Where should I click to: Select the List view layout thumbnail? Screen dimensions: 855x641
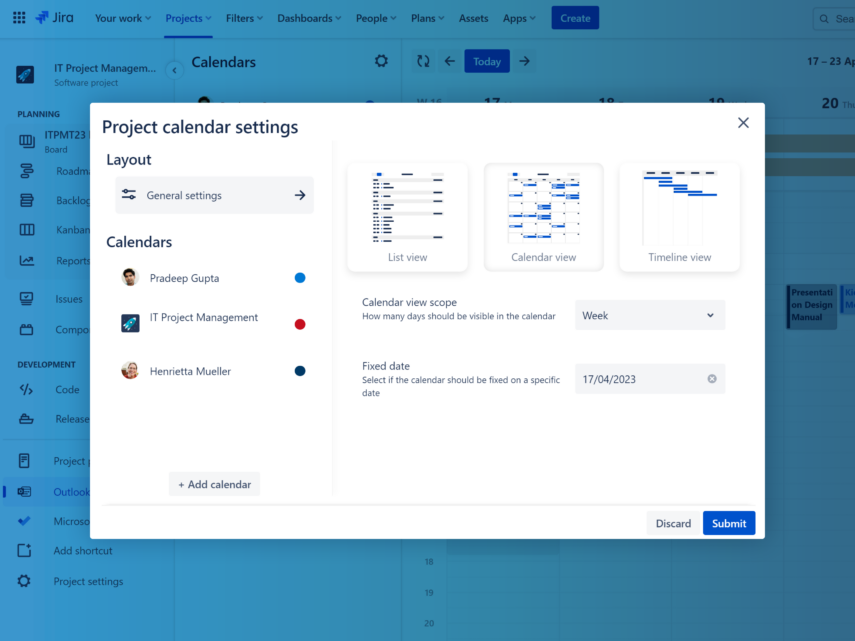coord(407,217)
